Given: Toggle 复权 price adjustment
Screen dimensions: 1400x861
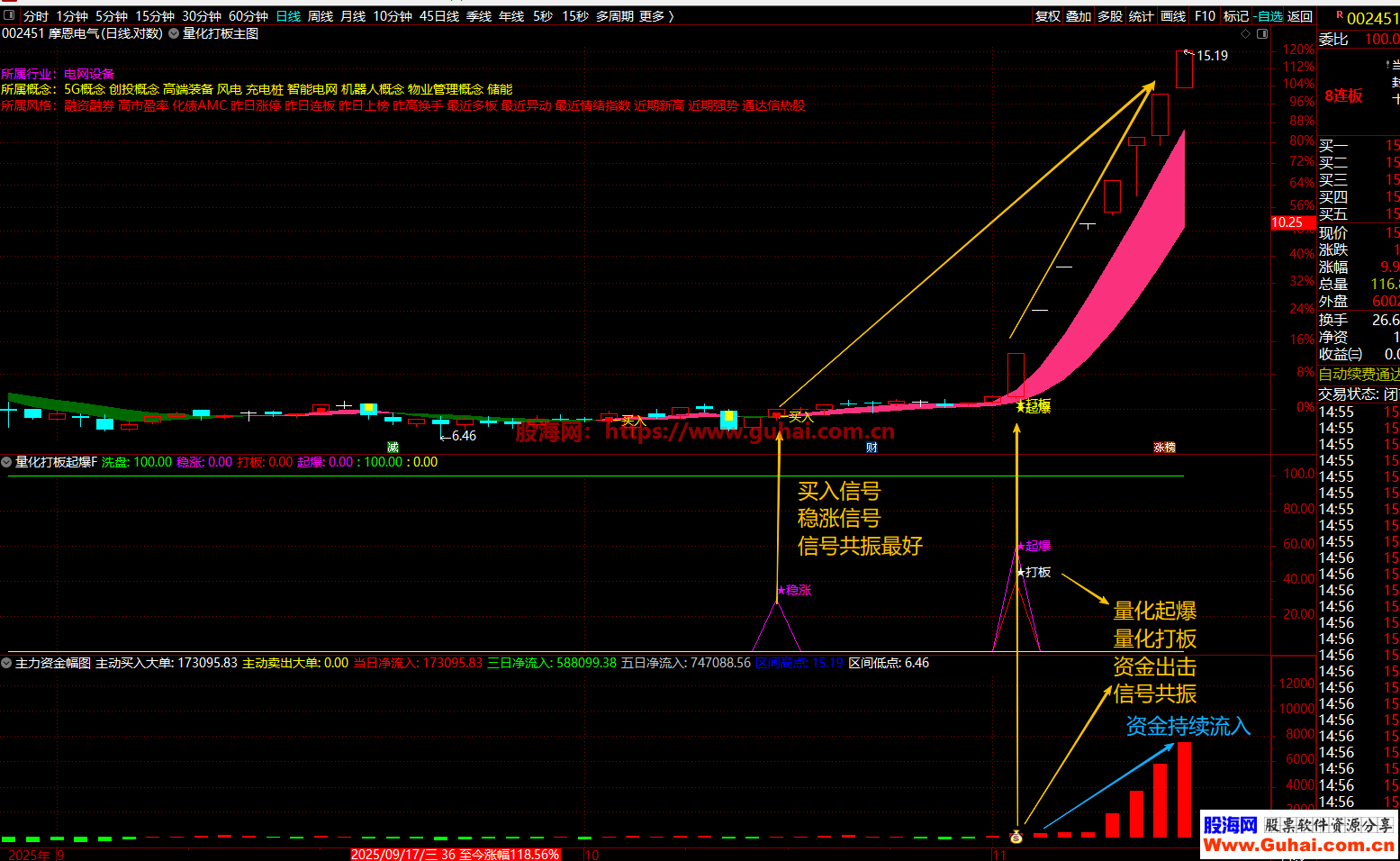Looking at the screenshot, I should coord(1047,16).
